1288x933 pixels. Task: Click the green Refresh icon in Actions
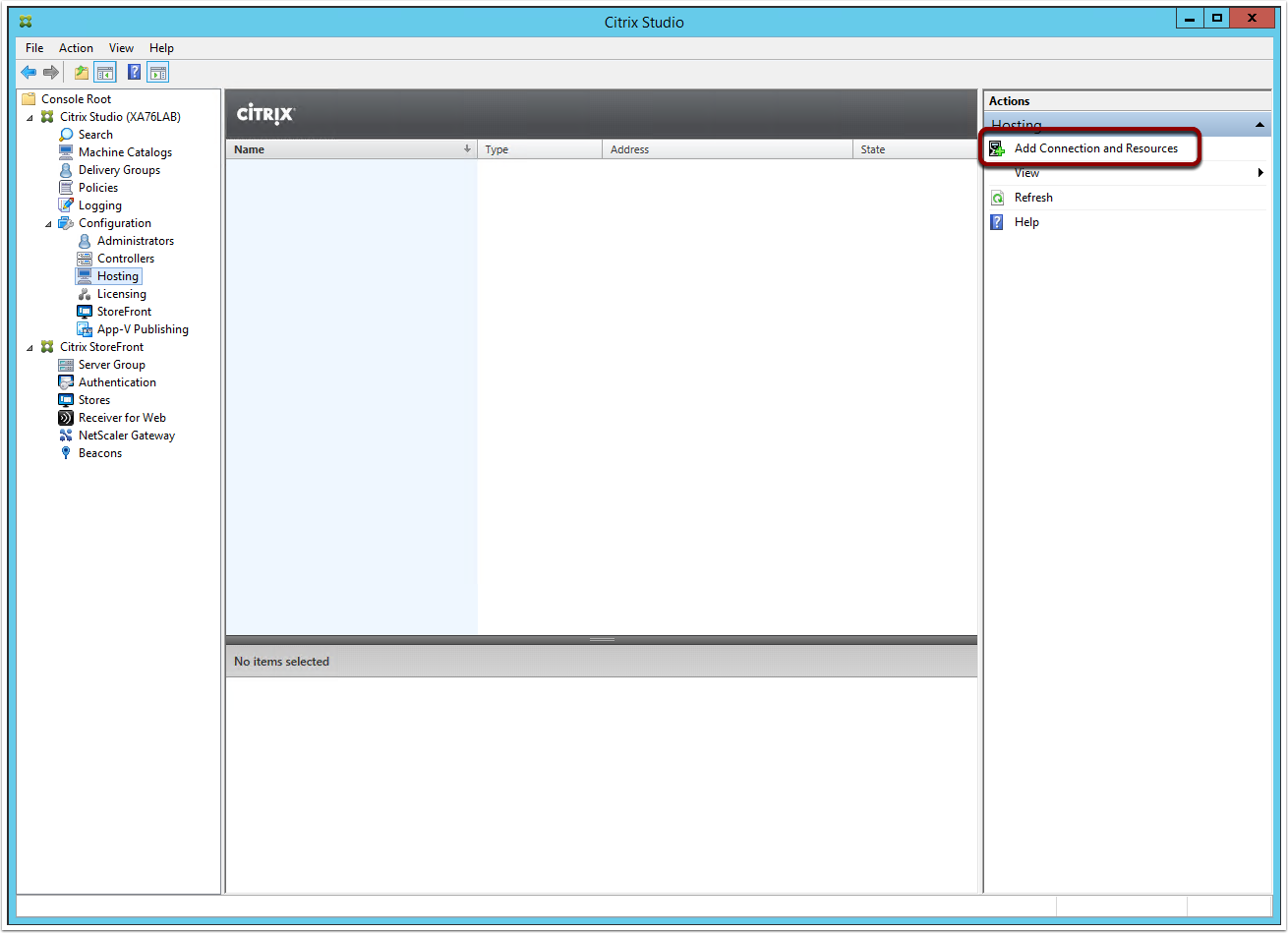click(997, 198)
